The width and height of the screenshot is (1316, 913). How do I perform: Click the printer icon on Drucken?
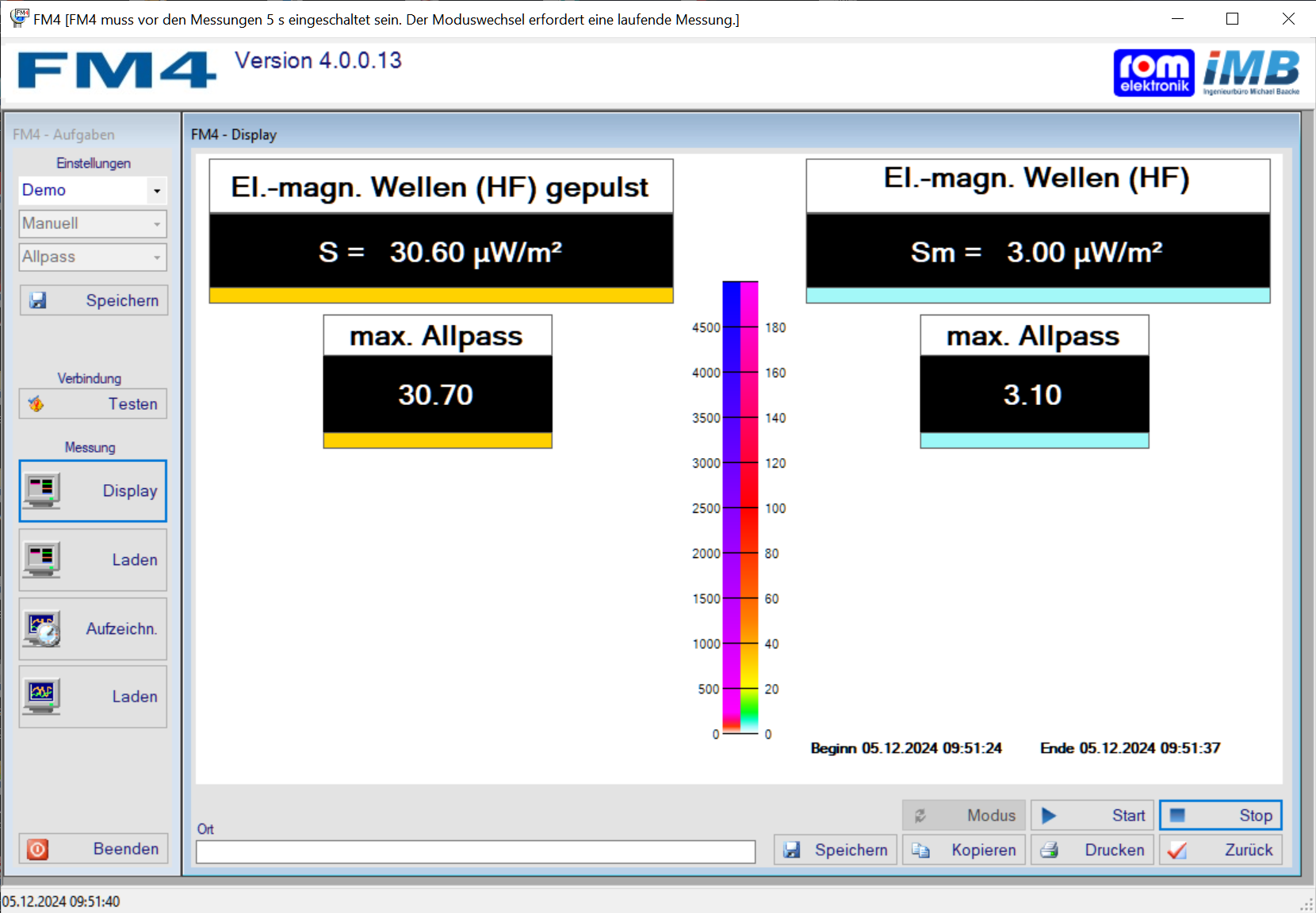1049,850
